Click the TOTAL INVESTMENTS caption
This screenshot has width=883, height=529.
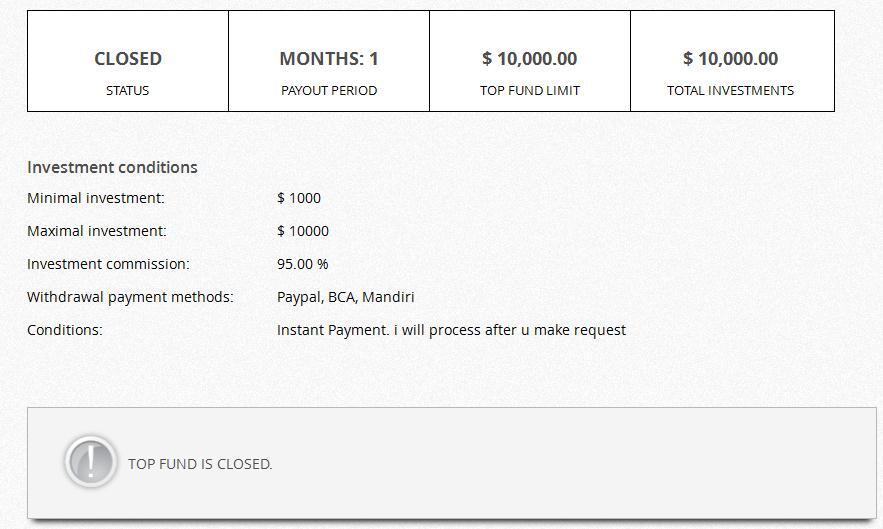coord(731,90)
